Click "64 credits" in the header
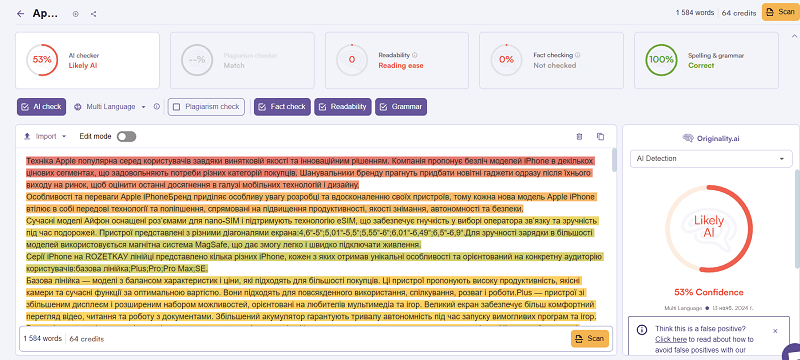This screenshot has height=360, width=800. click(x=739, y=13)
